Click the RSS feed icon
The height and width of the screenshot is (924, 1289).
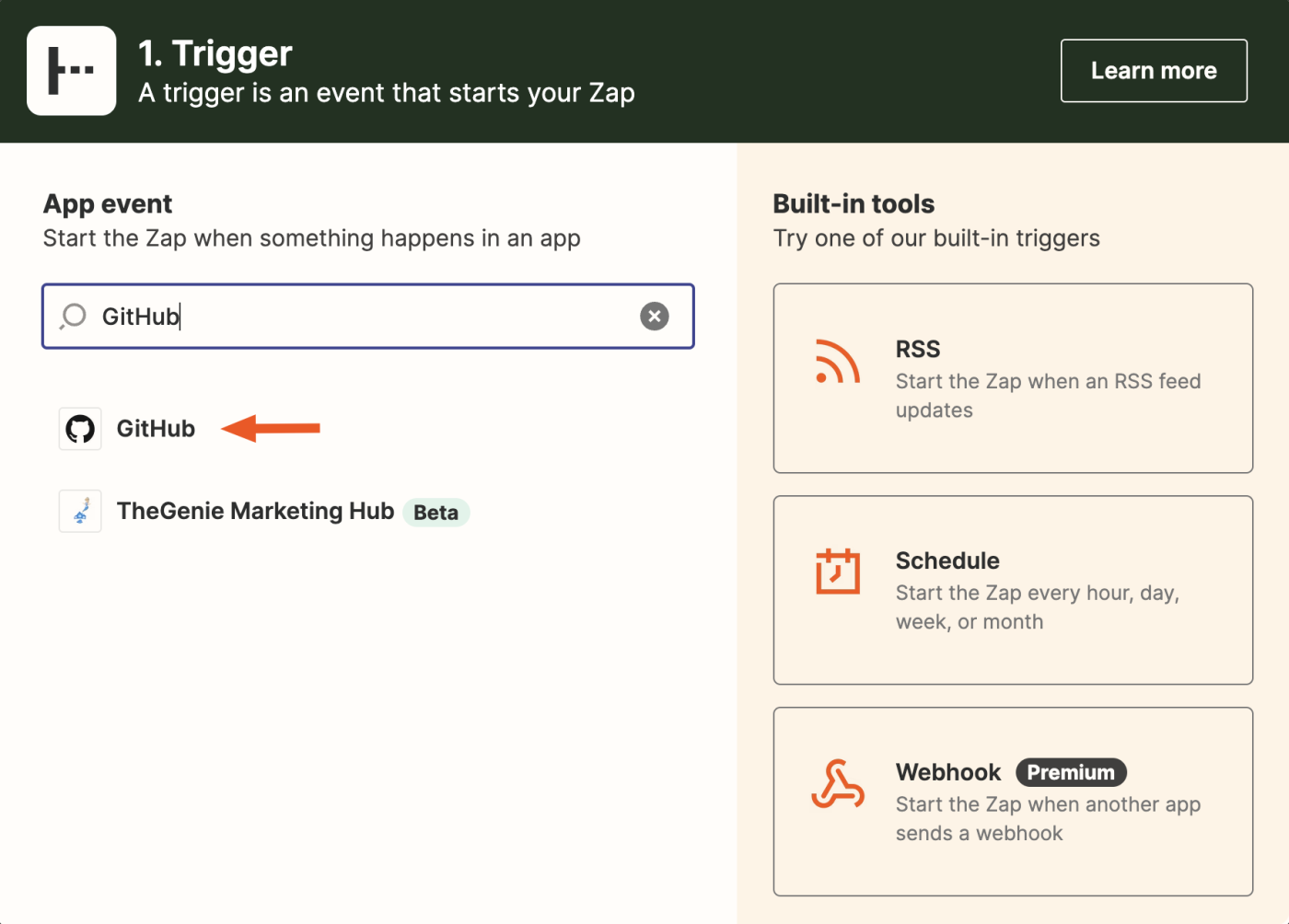pos(838,361)
